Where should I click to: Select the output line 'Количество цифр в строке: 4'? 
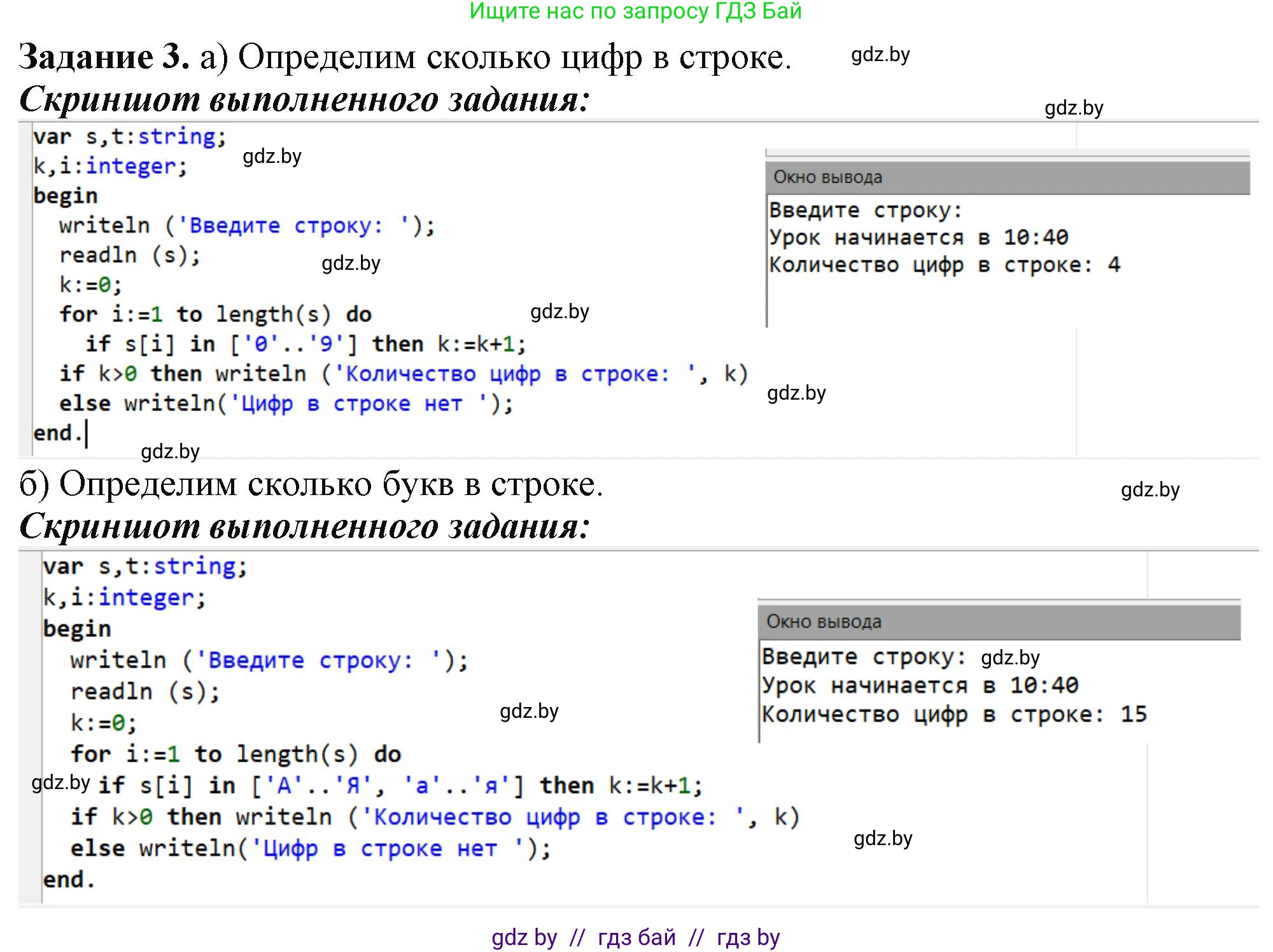coord(945,264)
